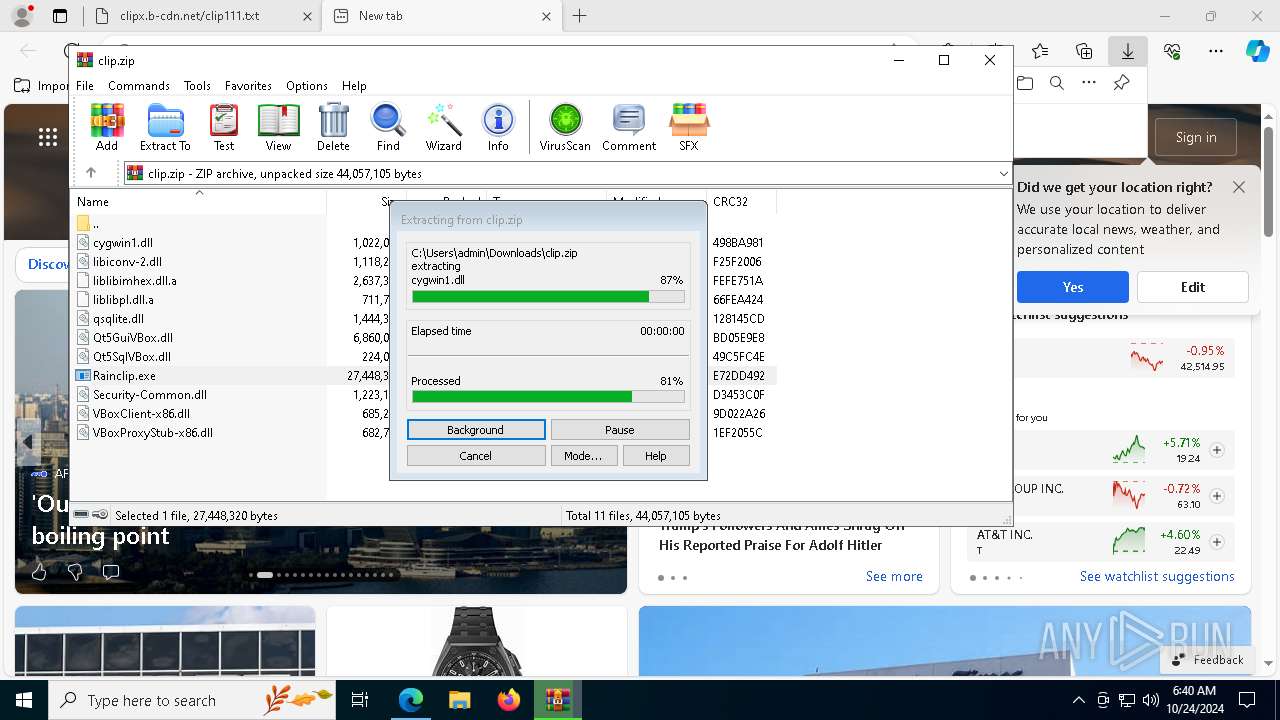This screenshot has height=720, width=1280.
Task: Dislike the news story with thumbs down
Action: (75, 572)
